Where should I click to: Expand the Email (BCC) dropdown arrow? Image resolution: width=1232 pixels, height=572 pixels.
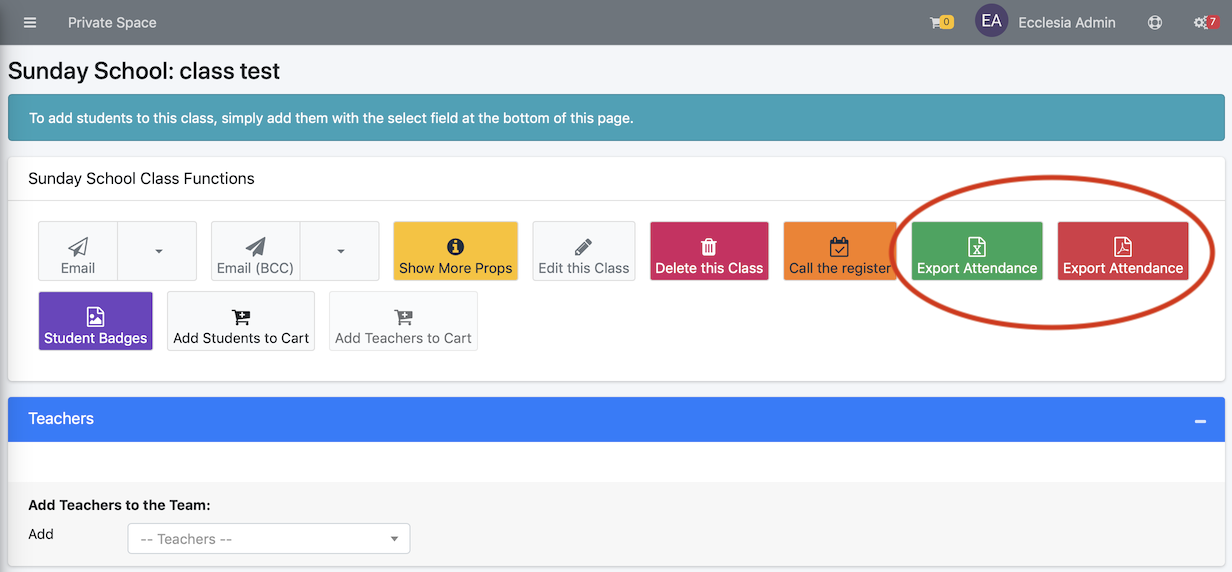click(x=340, y=251)
